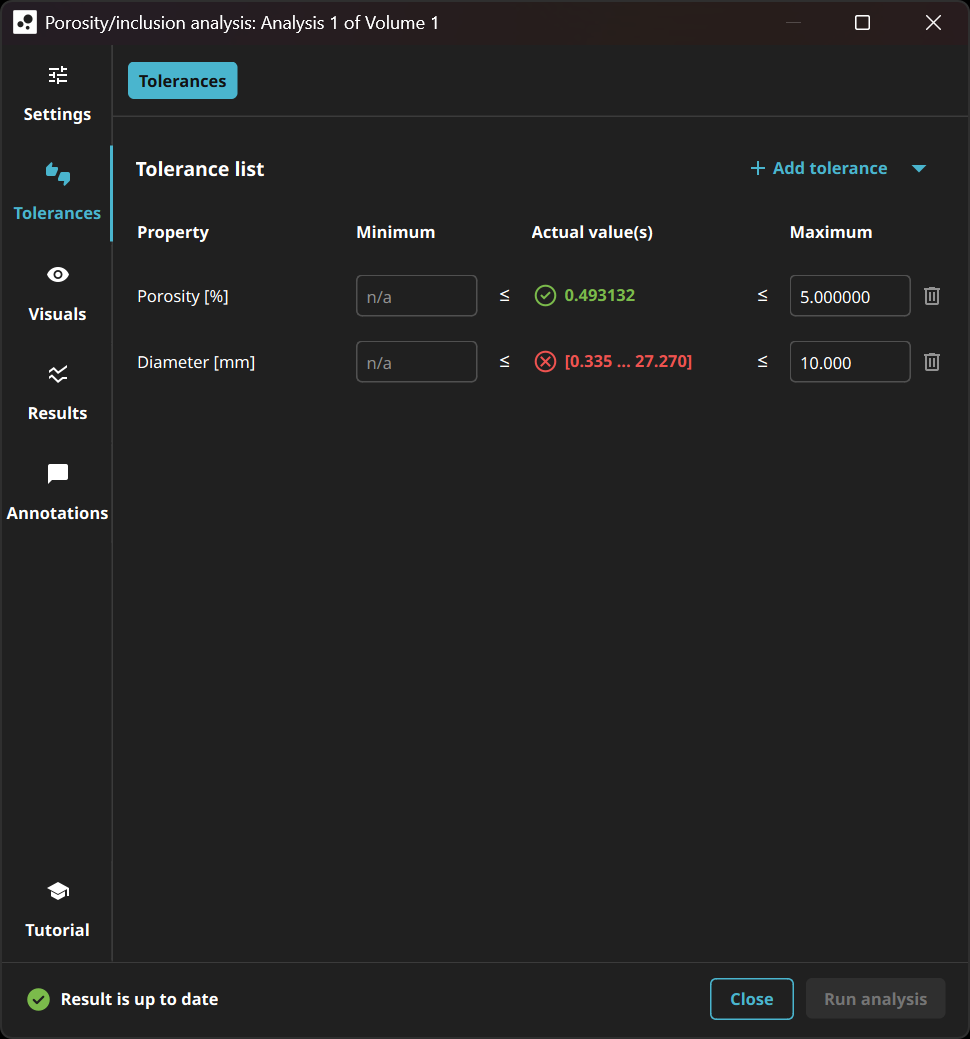The width and height of the screenshot is (970, 1039).
Task: Click red failed icon for Diameter value
Action: [545, 362]
